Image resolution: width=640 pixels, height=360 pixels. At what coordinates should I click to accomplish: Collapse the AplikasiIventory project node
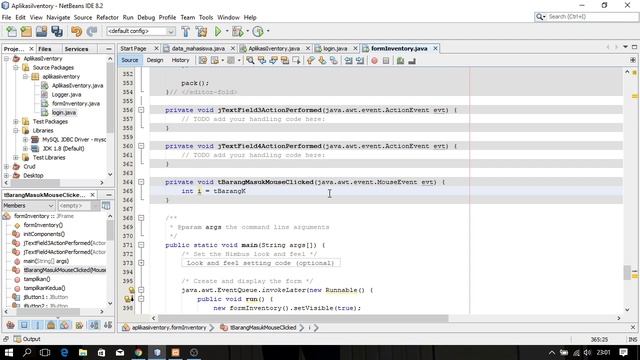(x=7, y=59)
